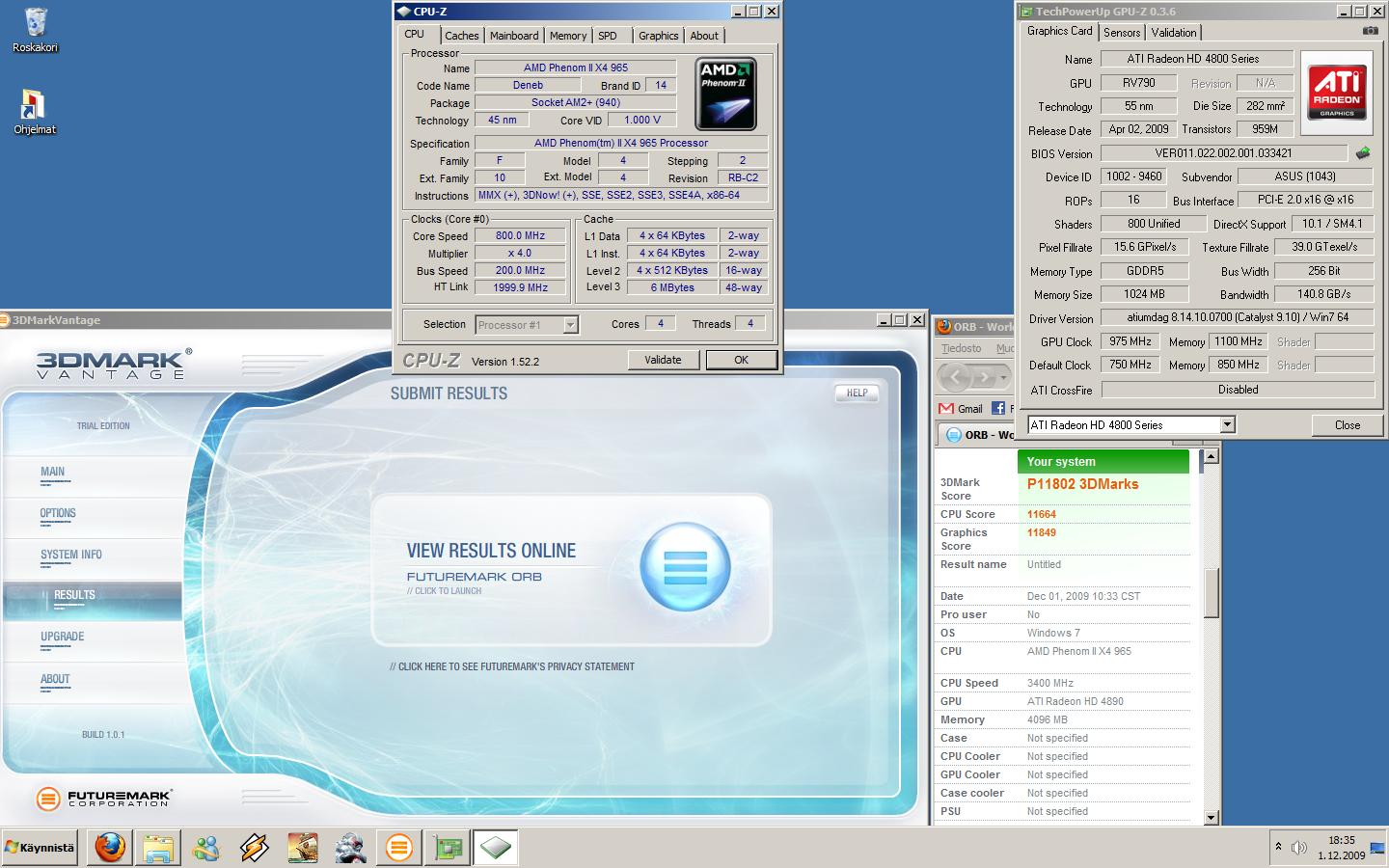This screenshot has width=1389, height=868.
Task: Switch to the Graphics tab in CPU-Z
Action: click(659, 36)
